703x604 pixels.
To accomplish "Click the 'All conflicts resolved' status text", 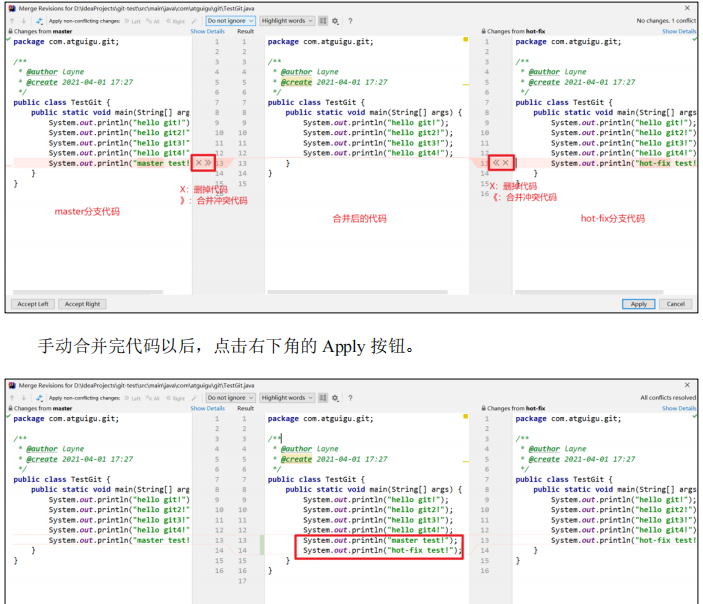I will [x=668, y=398].
